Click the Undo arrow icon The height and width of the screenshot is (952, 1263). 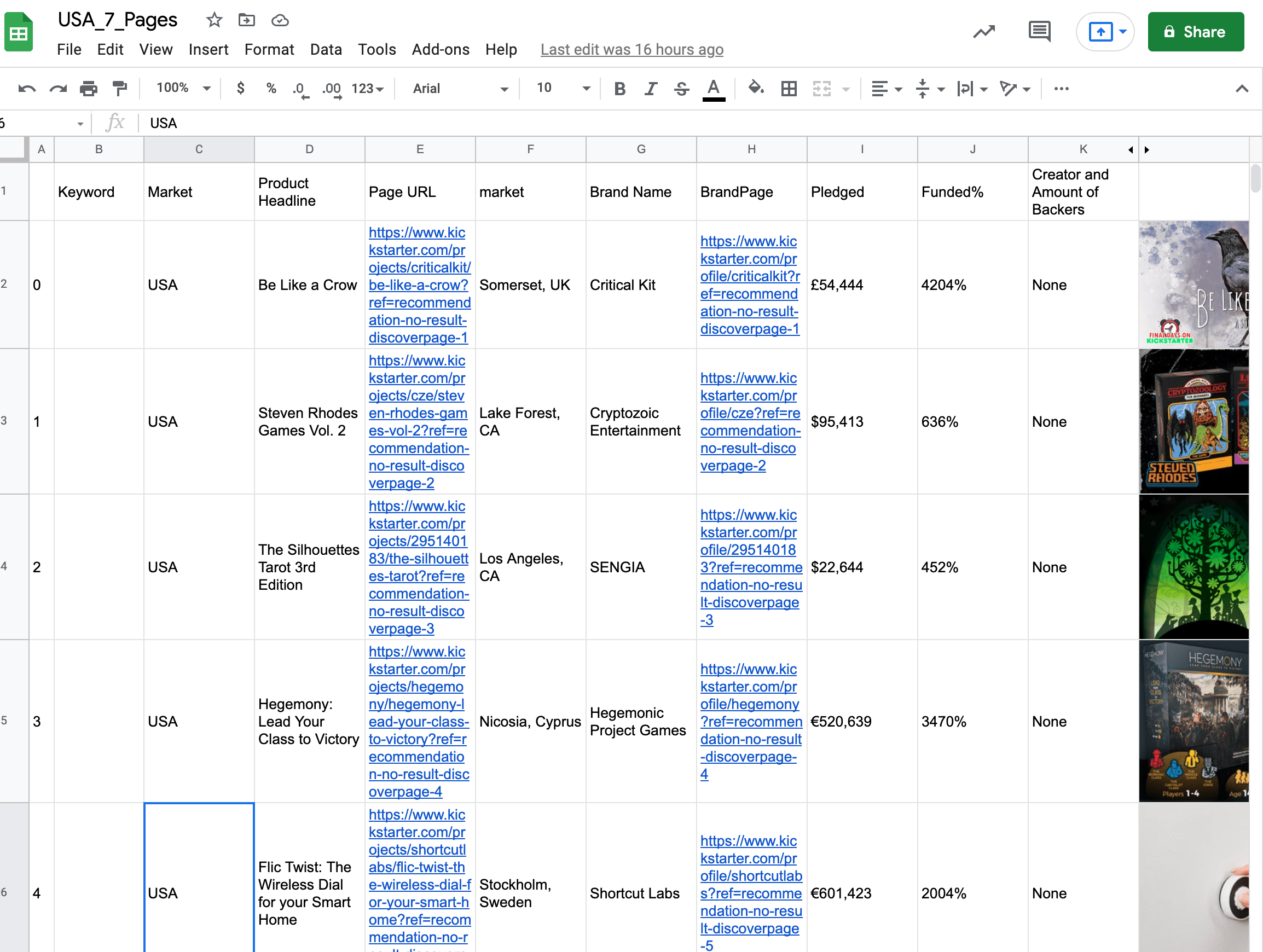pyautogui.click(x=27, y=89)
